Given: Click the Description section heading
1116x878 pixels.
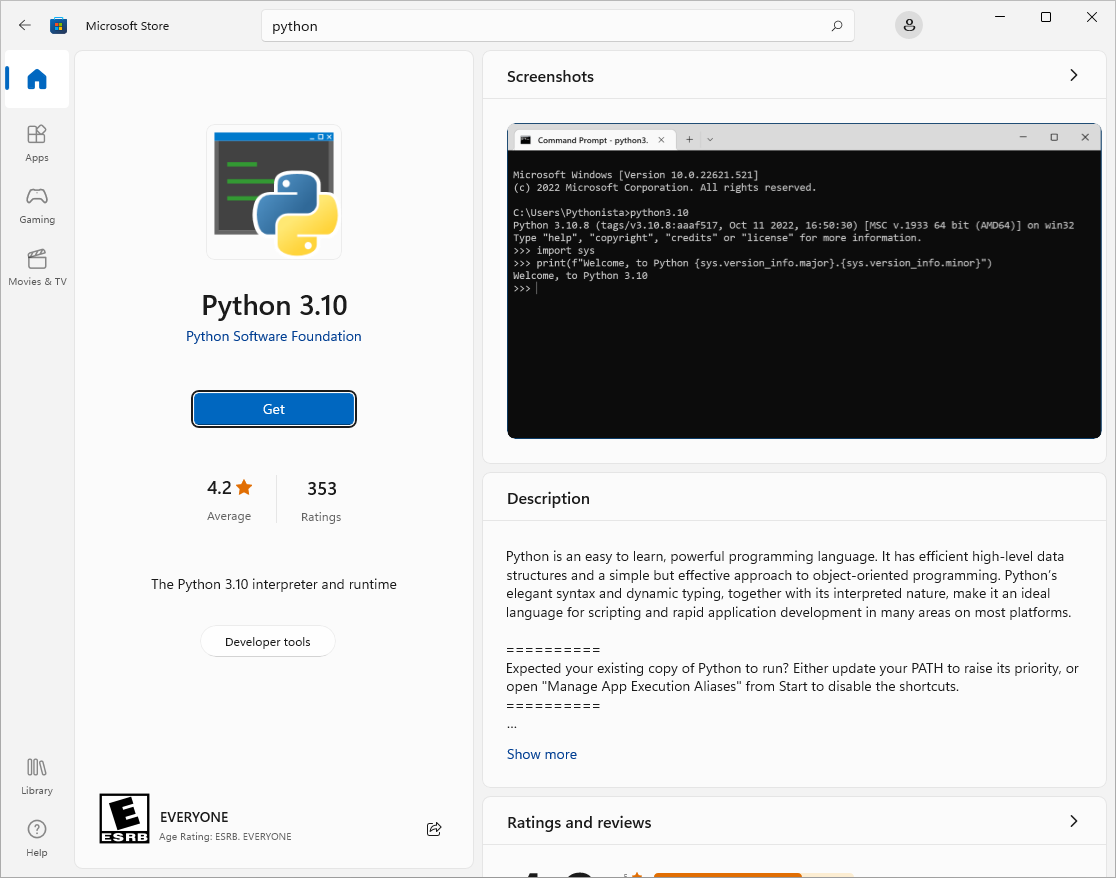Looking at the screenshot, I should (x=548, y=498).
